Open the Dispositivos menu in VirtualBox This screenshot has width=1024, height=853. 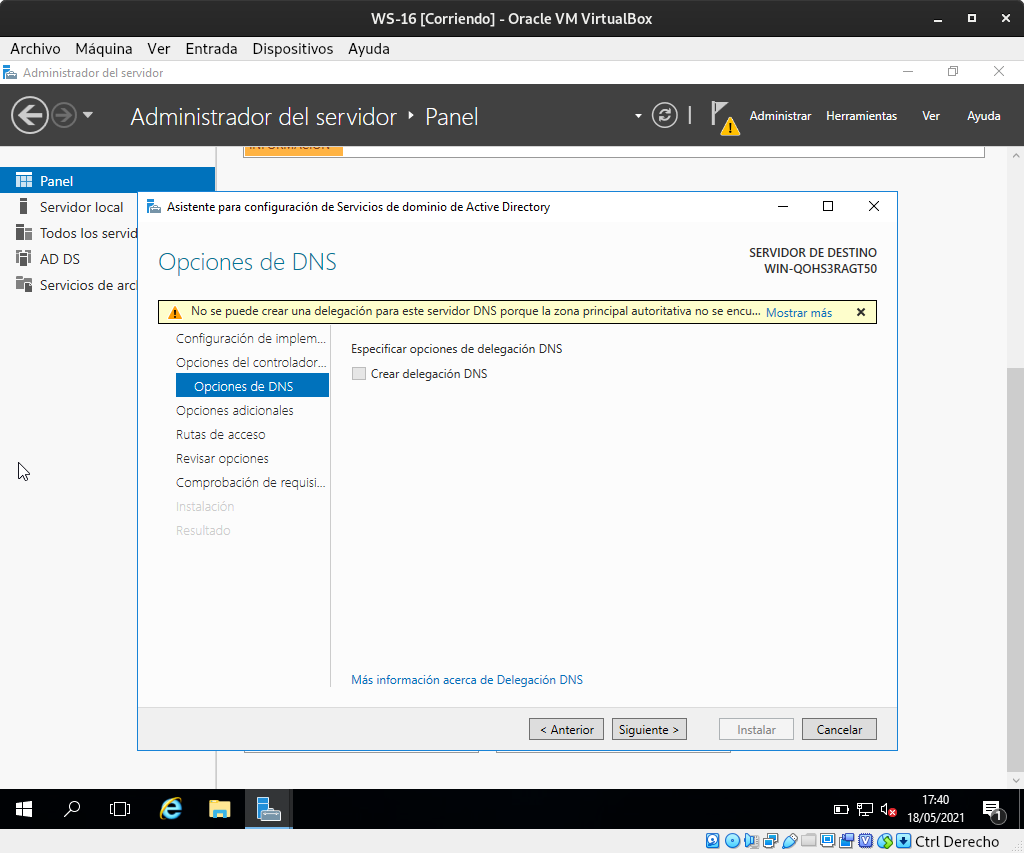click(x=292, y=48)
